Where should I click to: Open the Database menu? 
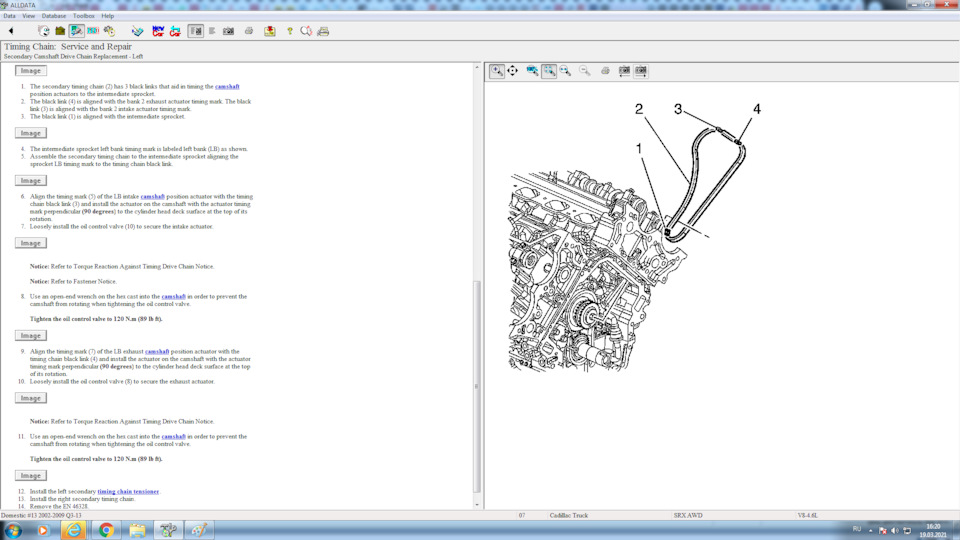click(x=54, y=16)
